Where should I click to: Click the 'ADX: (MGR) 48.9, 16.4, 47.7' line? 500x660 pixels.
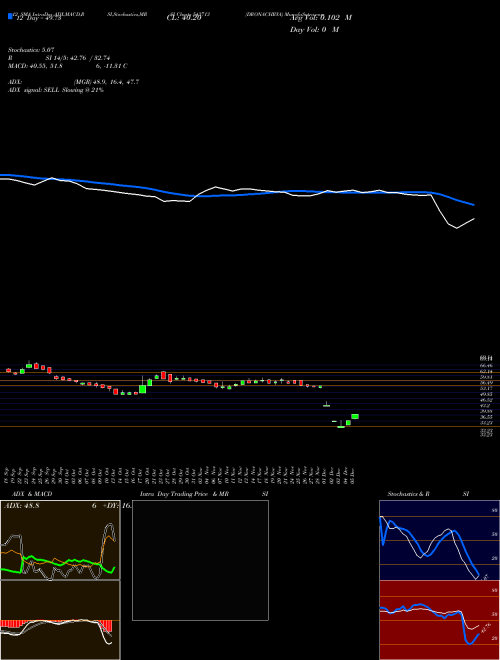coord(73,82)
